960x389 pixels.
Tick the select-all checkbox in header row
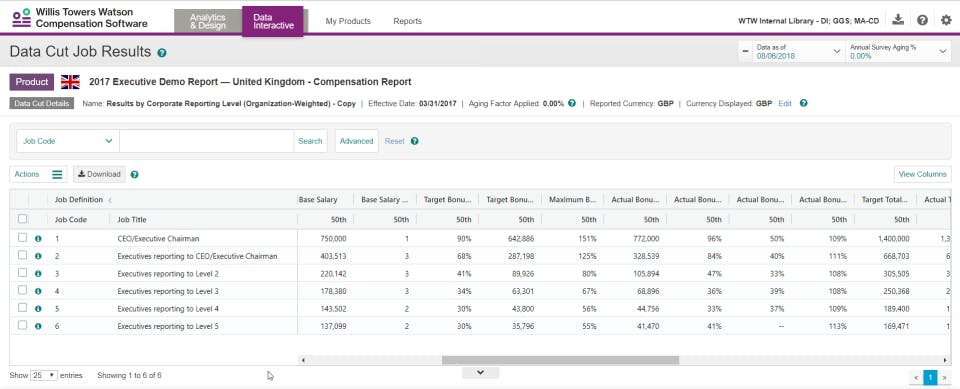pos(23,219)
